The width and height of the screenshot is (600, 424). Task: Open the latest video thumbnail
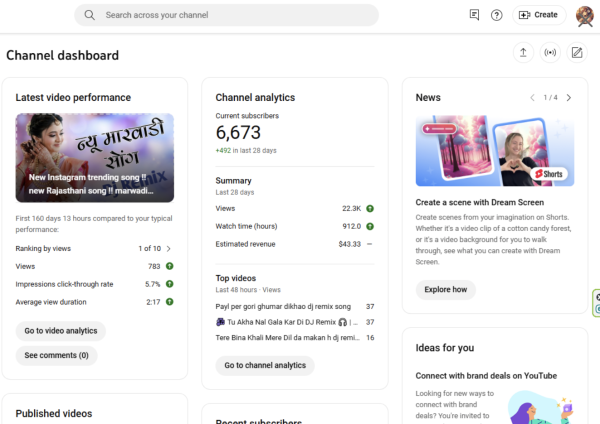[x=95, y=158]
